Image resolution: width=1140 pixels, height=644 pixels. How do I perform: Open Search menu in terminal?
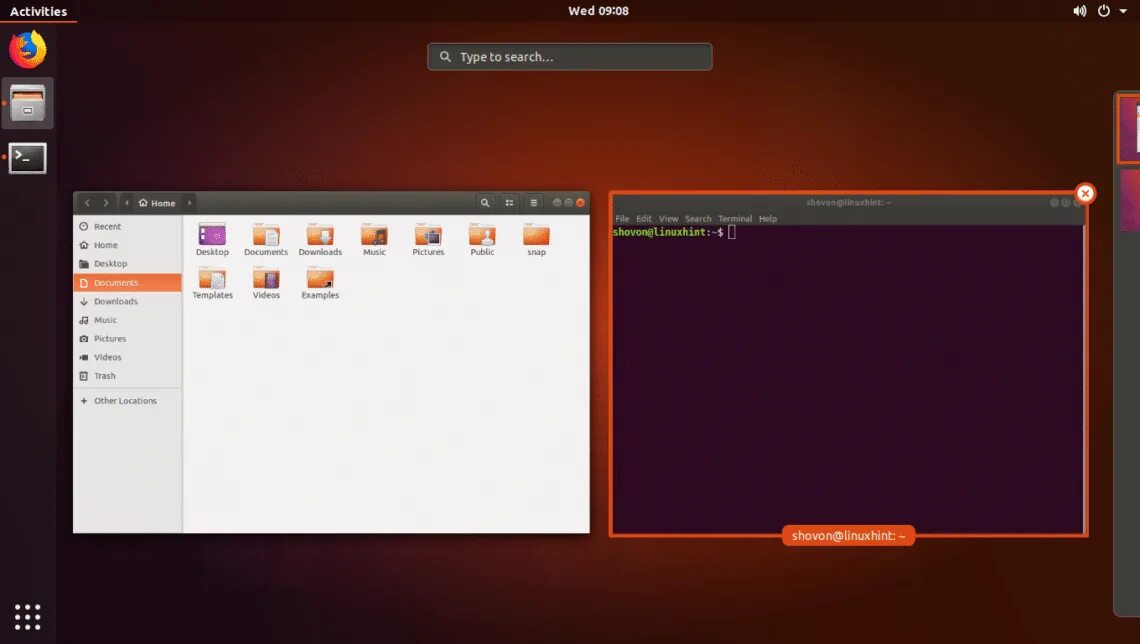(x=698, y=219)
